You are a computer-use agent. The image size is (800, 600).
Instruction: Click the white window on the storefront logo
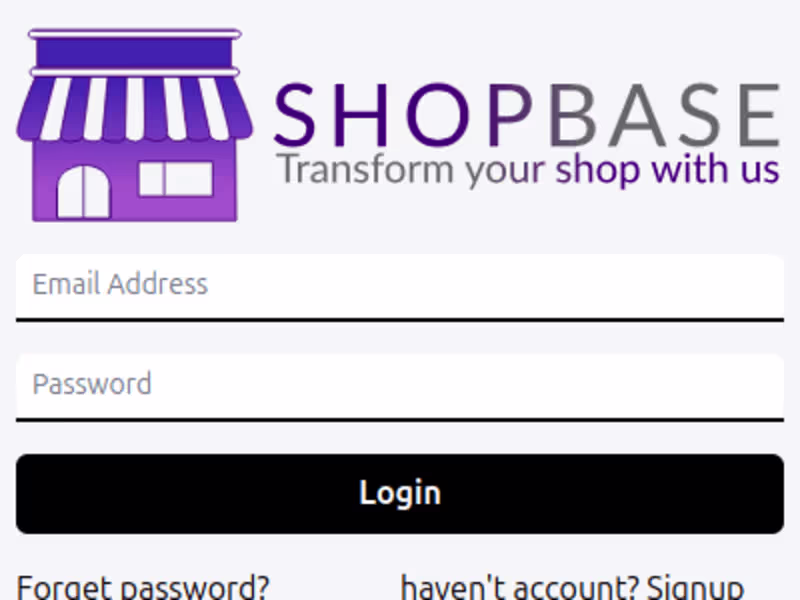[x=176, y=179]
